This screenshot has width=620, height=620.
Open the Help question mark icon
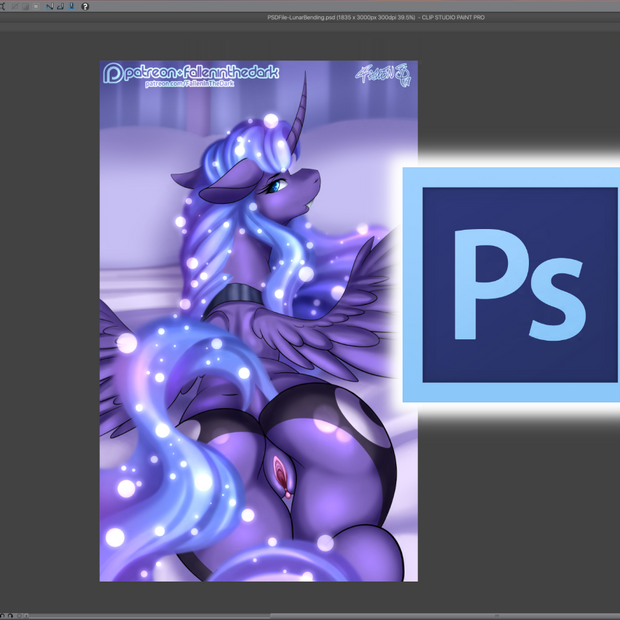(x=85, y=6)
